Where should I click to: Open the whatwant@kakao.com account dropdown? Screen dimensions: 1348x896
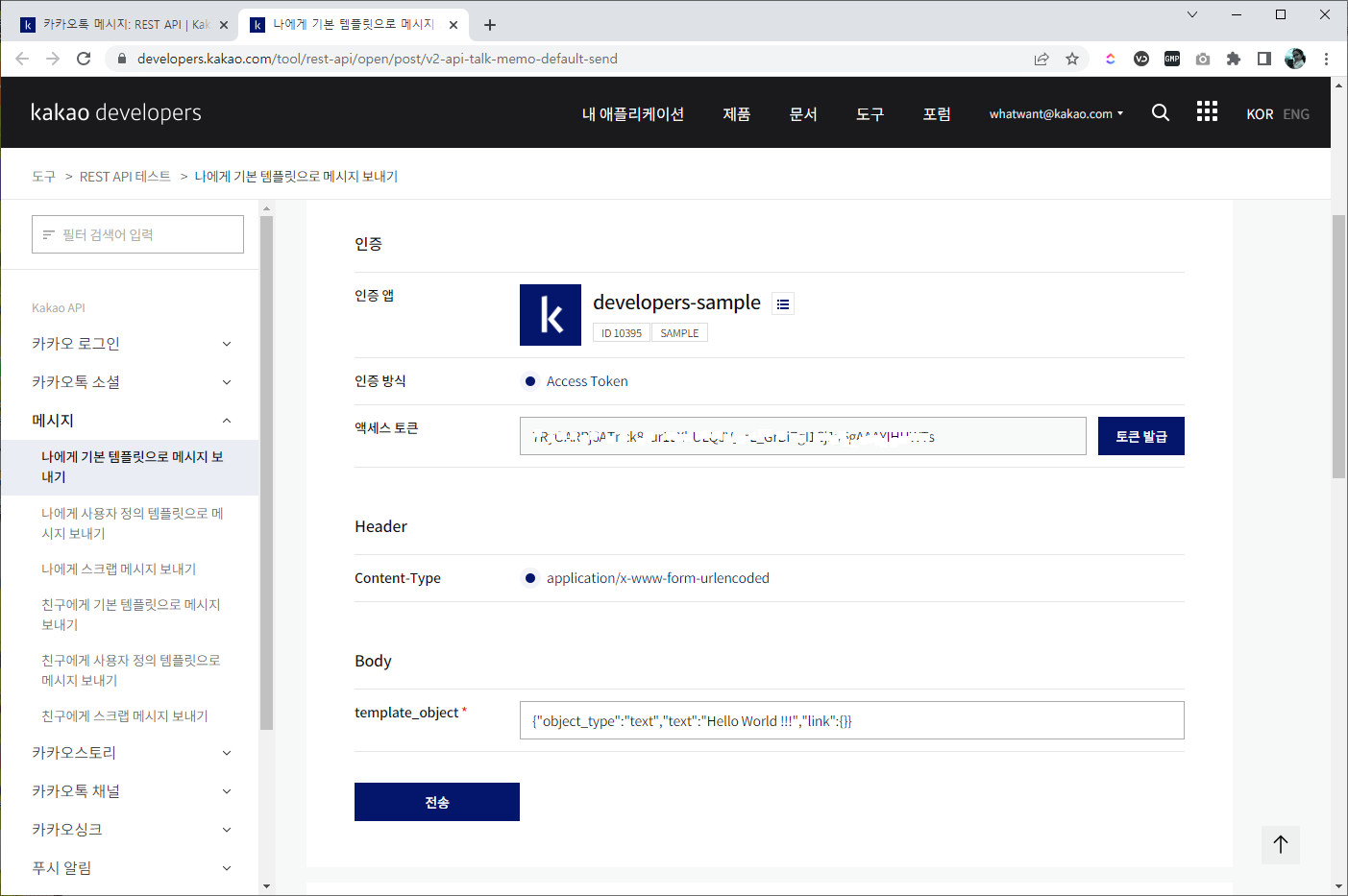1056,113
